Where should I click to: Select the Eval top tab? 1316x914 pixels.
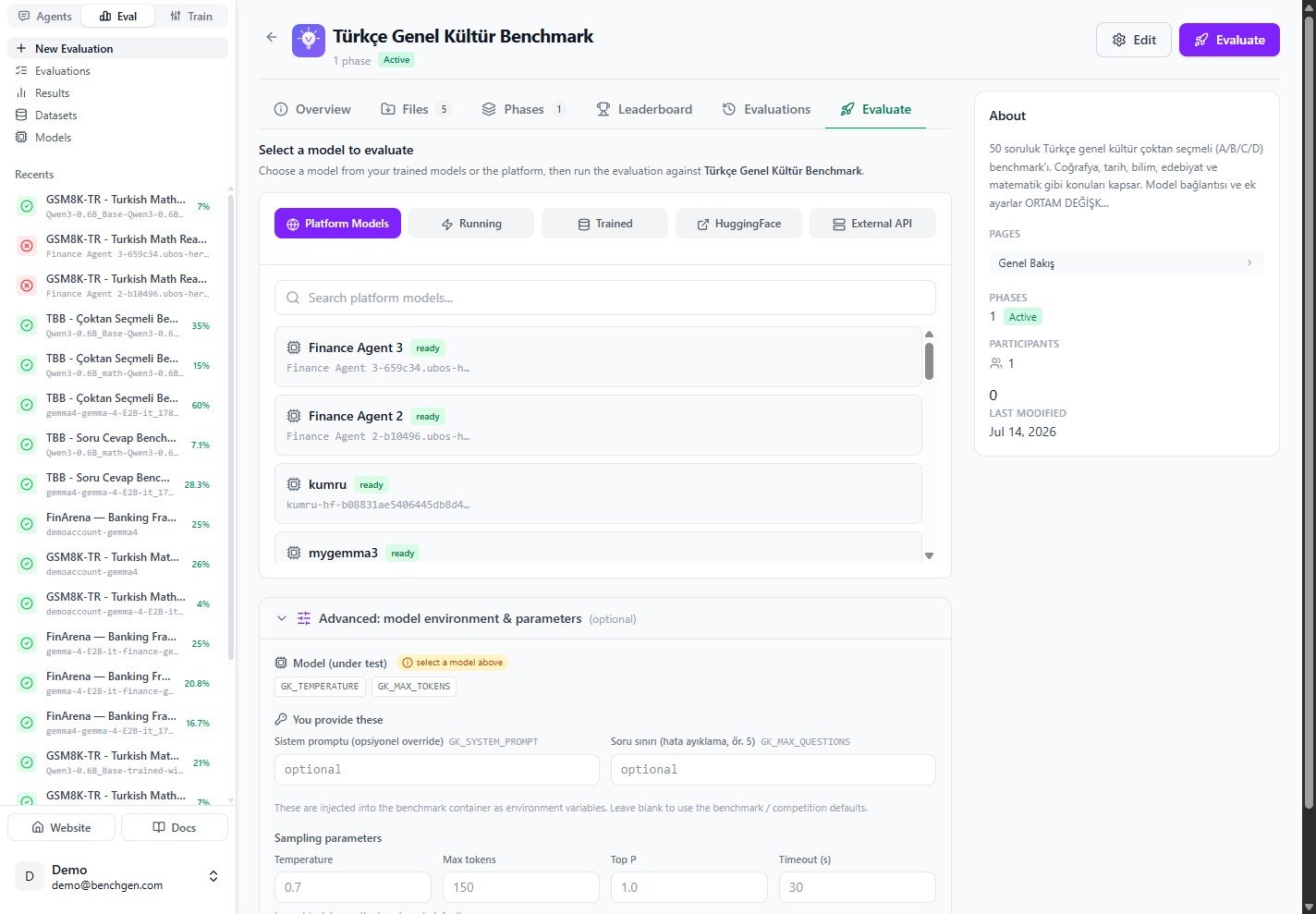point(118,16)
